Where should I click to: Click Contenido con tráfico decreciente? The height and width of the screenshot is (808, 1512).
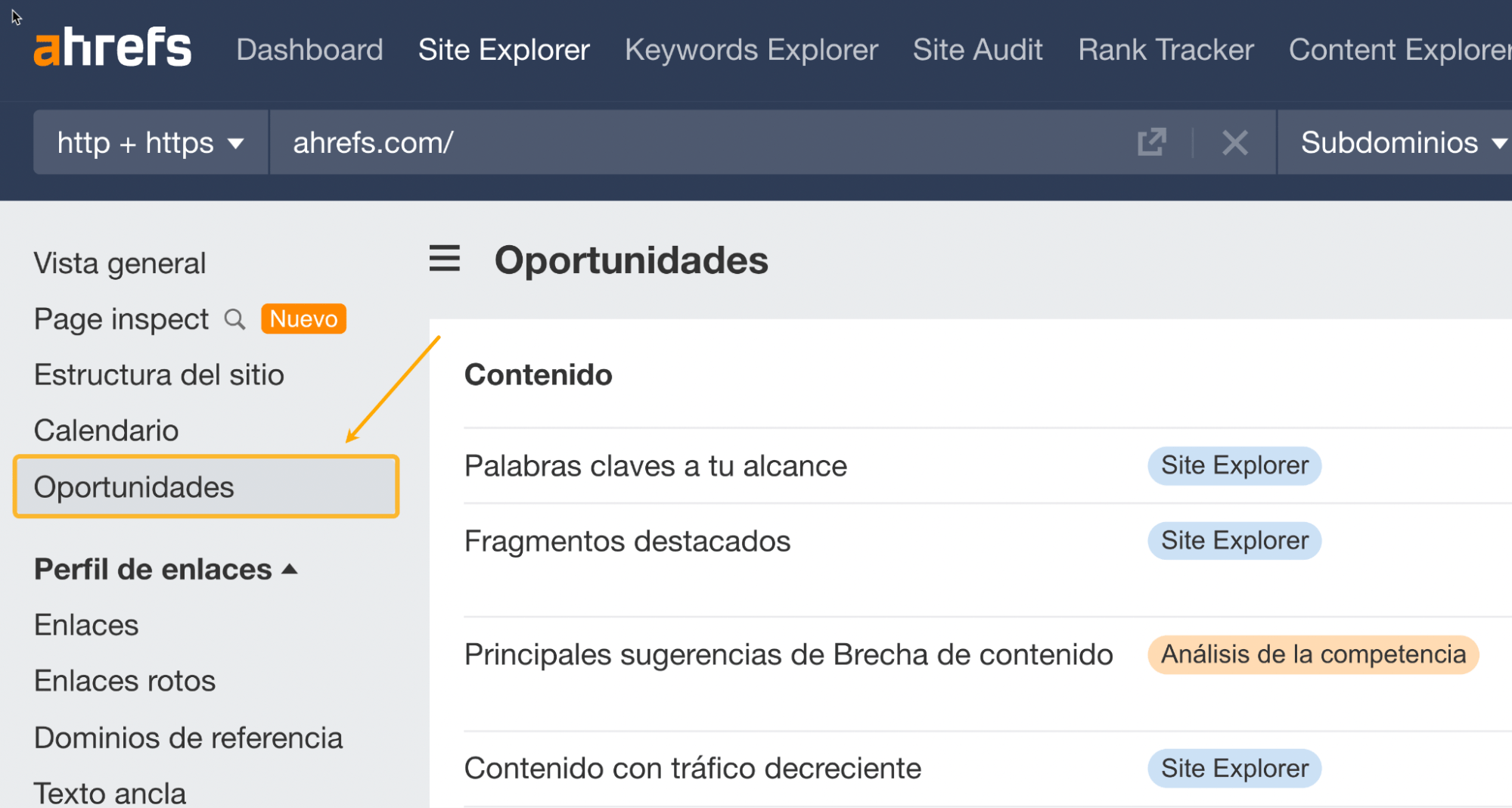pos(692,768)
